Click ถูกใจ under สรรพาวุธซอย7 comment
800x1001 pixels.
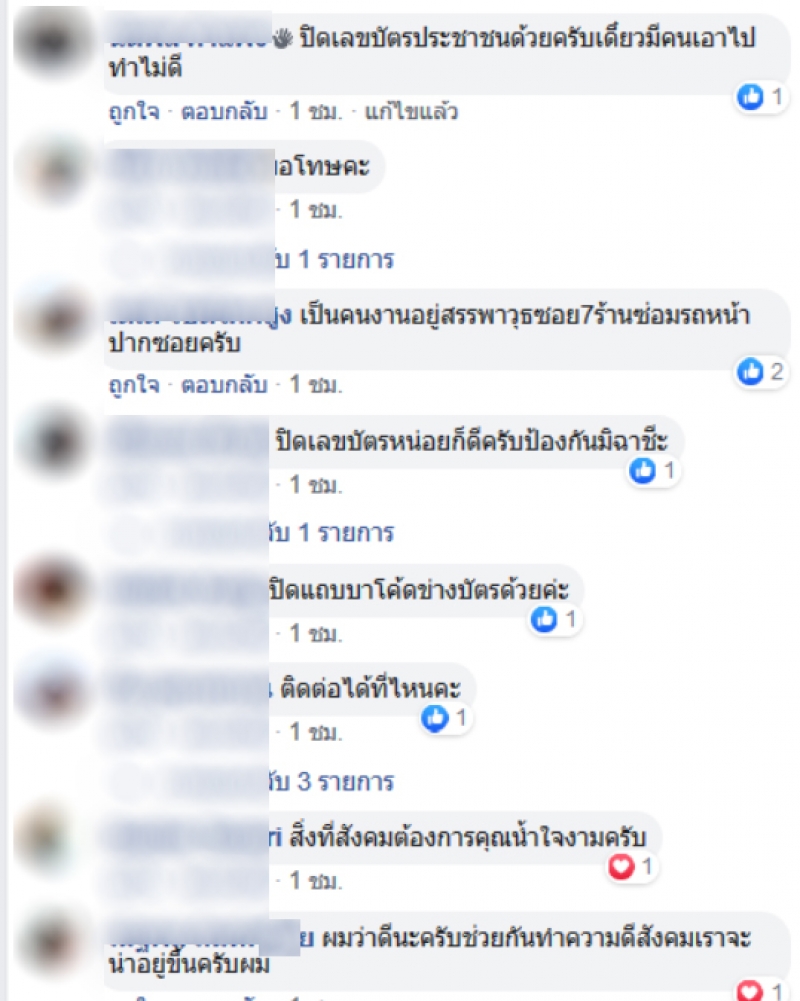point(134,385)
